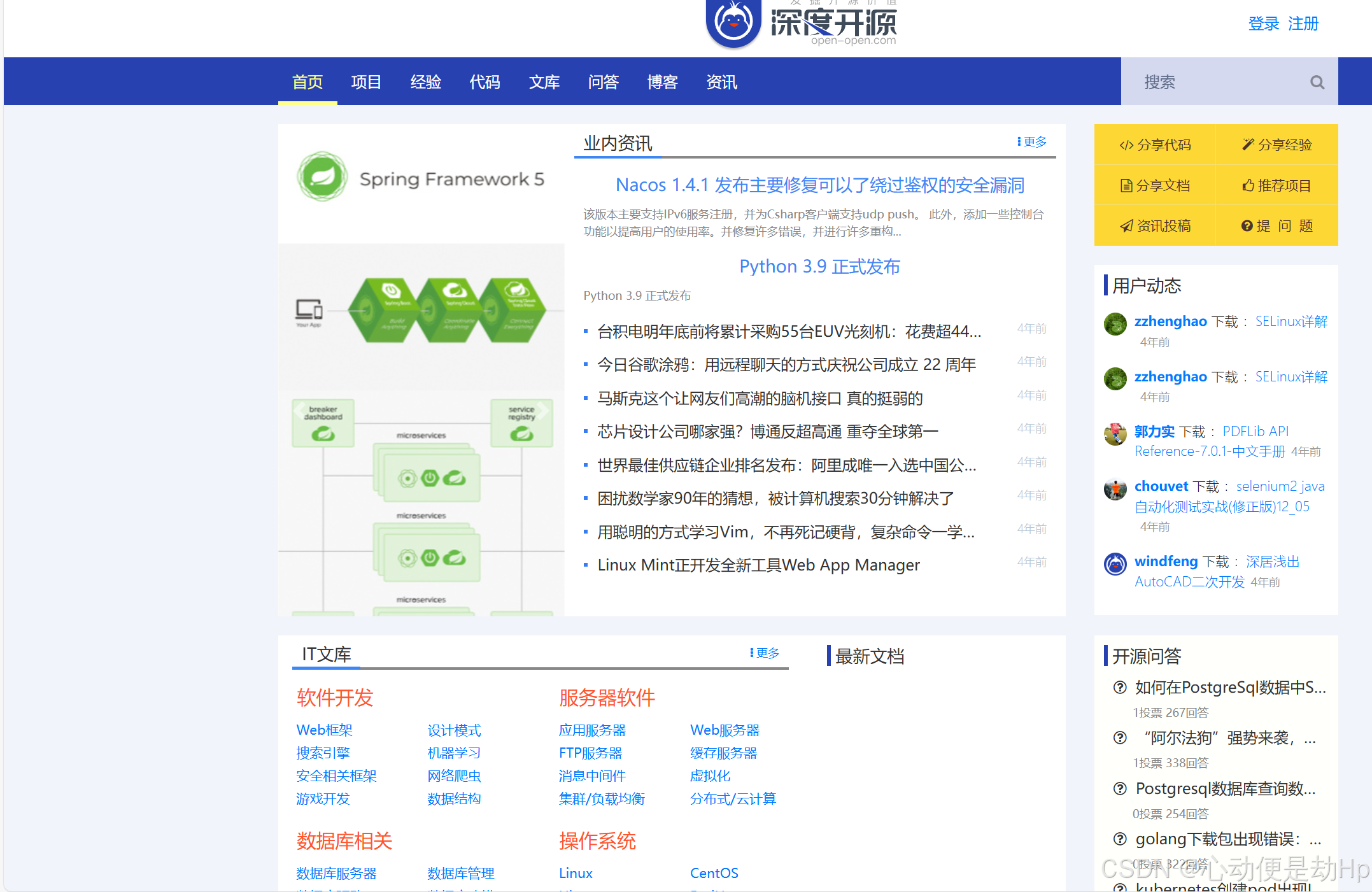Click the 分享经验 pencil icon button

click(1277, 145)
